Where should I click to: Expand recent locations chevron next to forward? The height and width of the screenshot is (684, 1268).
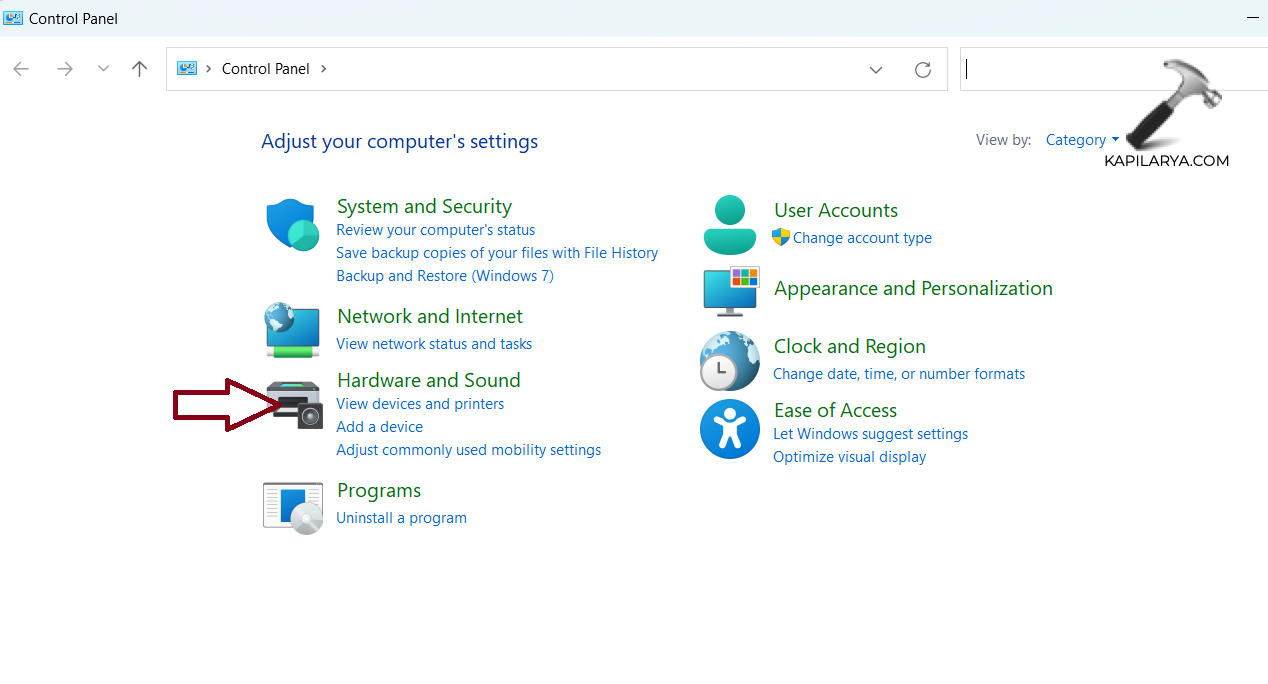click(103, 69)
